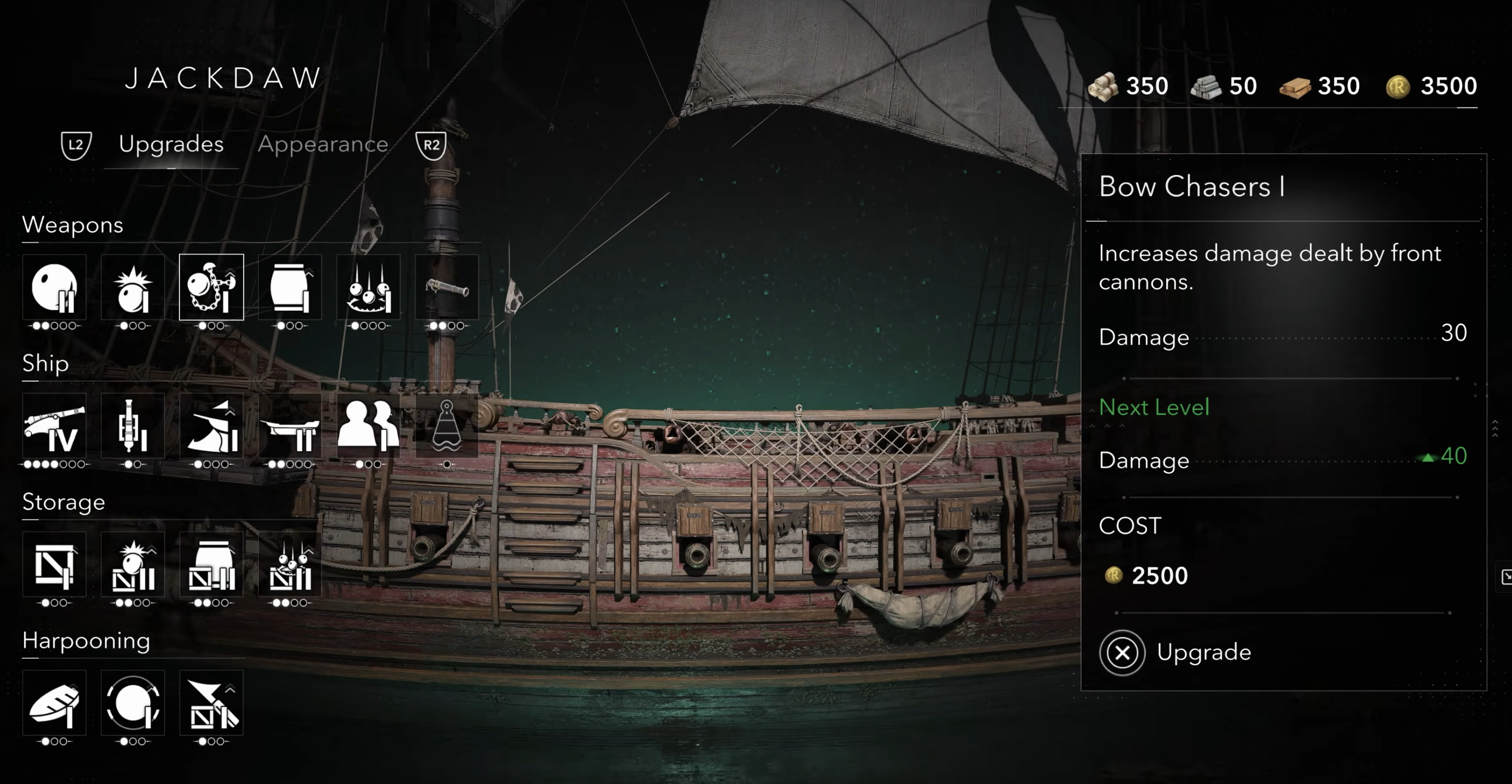The height and width of the screenshot is (784, 1512).
Task: Choose the chain shot bow chasers icon
Action: 211,287
